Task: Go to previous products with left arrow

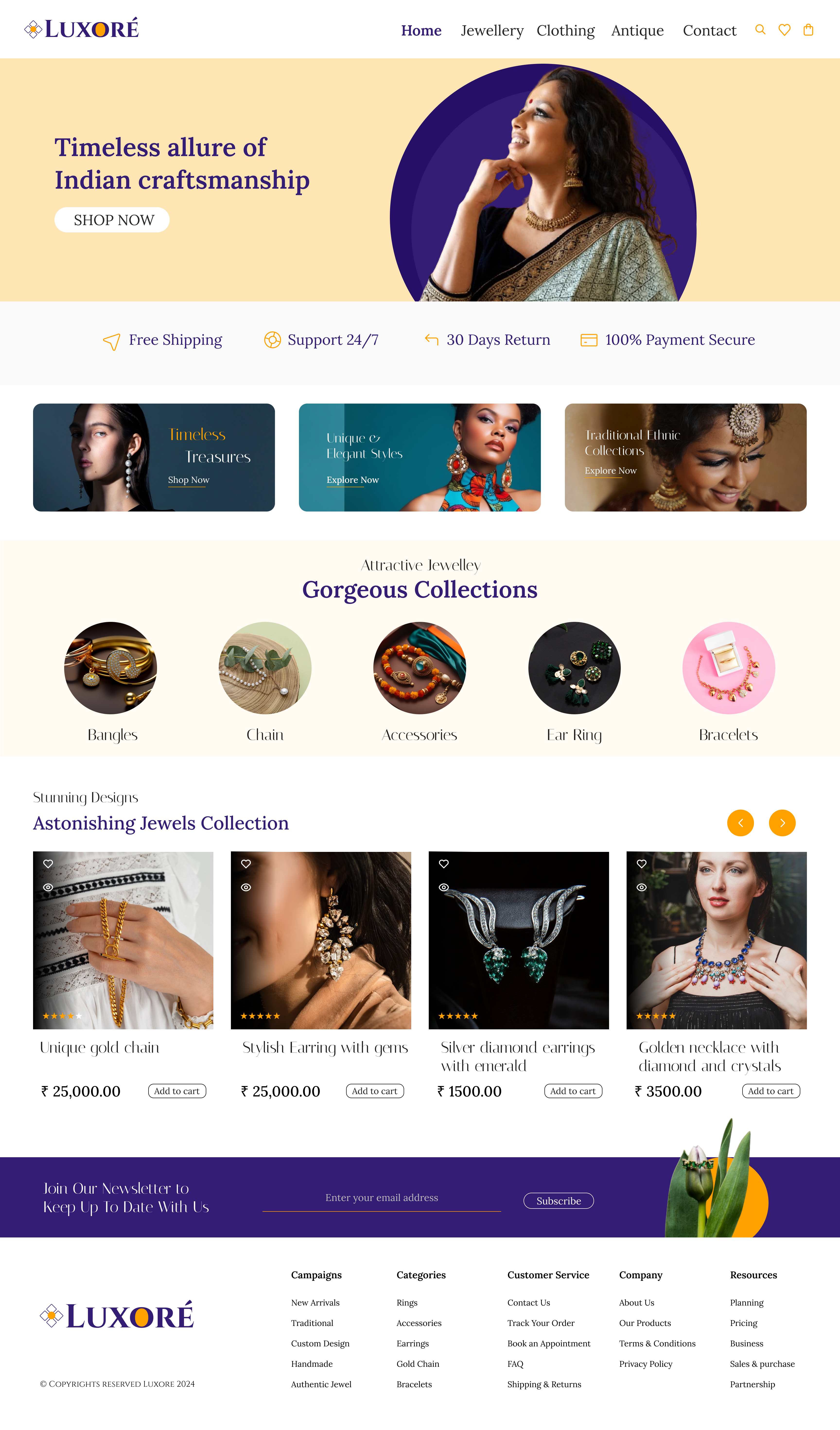Action: pyautogui.click(x=740, y=823)
